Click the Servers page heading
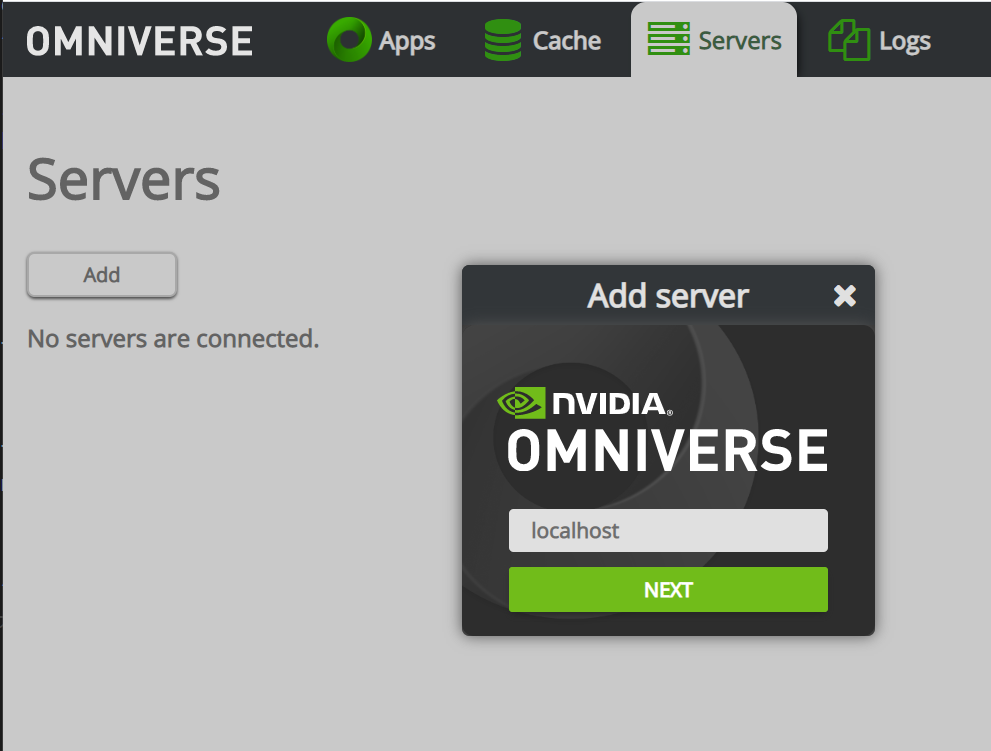 [x=124, y=180]
